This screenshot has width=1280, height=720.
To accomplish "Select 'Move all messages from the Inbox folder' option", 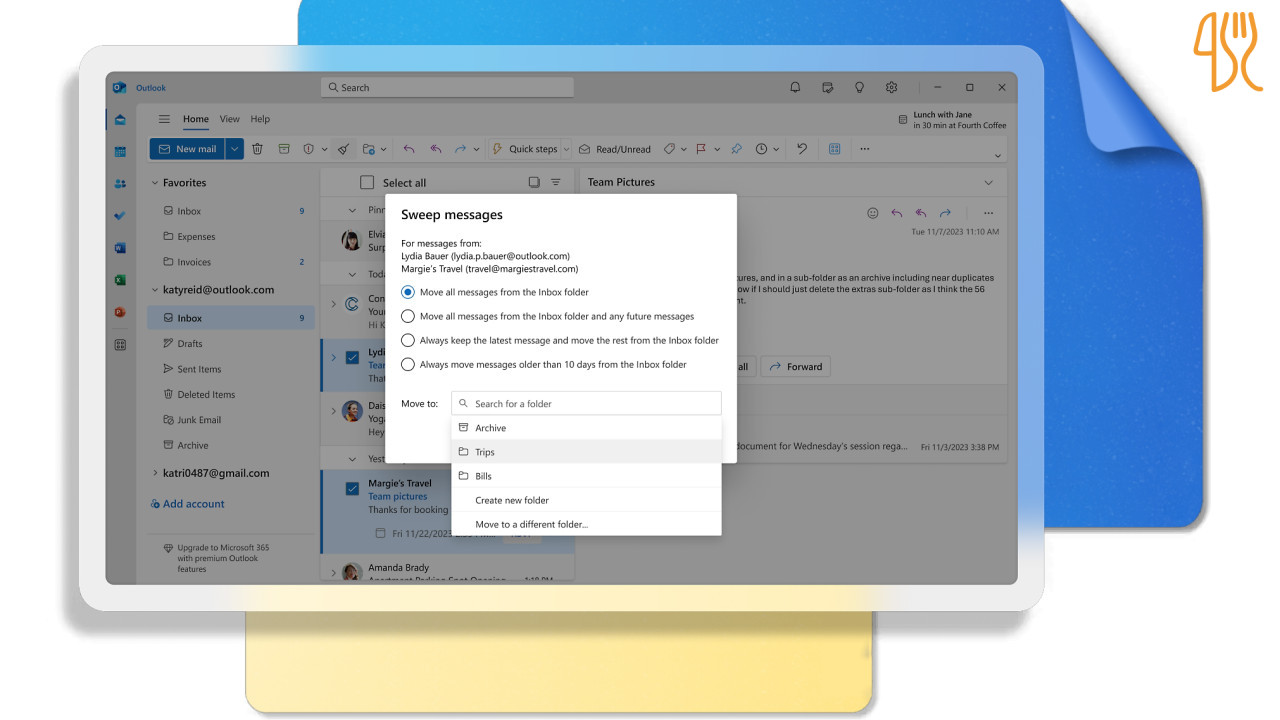I will coord(408,292).
